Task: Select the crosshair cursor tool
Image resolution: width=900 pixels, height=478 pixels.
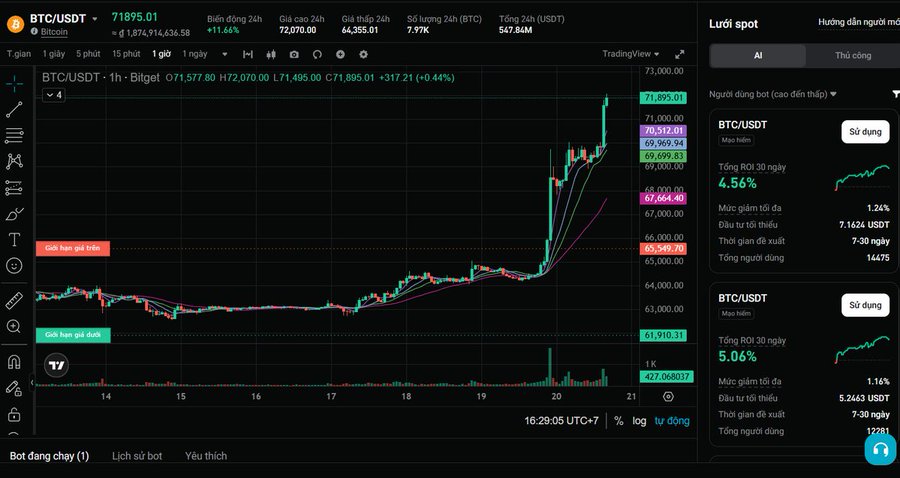Action: [x=14, y=84]
